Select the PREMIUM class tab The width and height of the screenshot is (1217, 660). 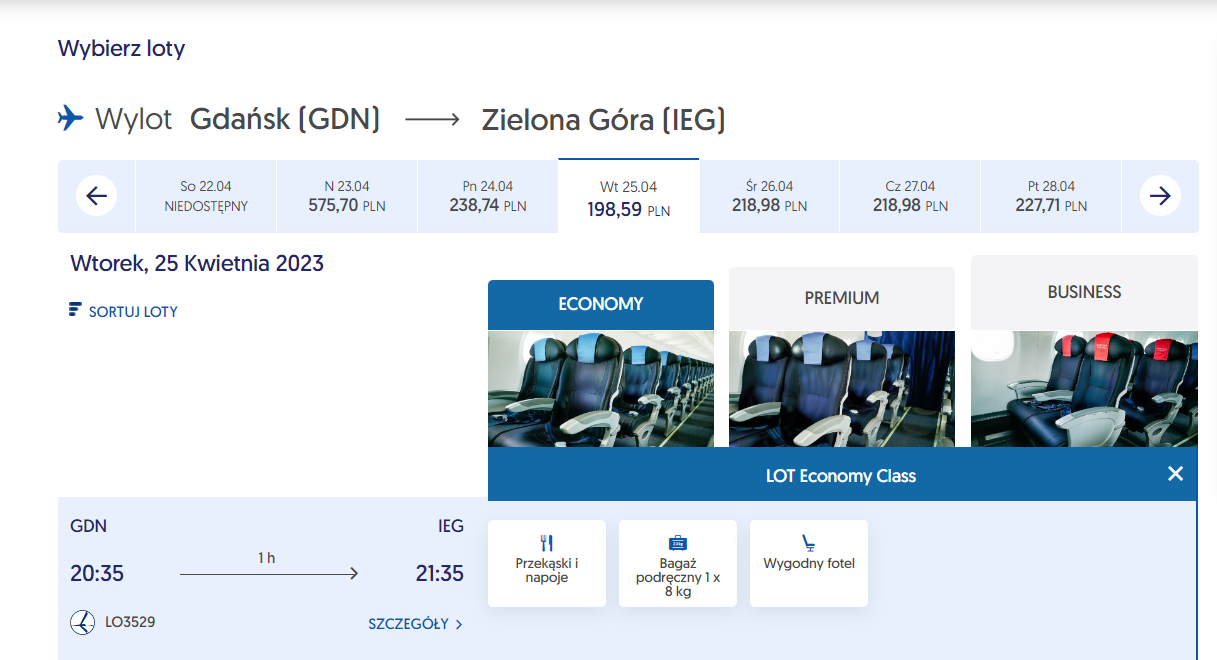(x=842, y=298)
